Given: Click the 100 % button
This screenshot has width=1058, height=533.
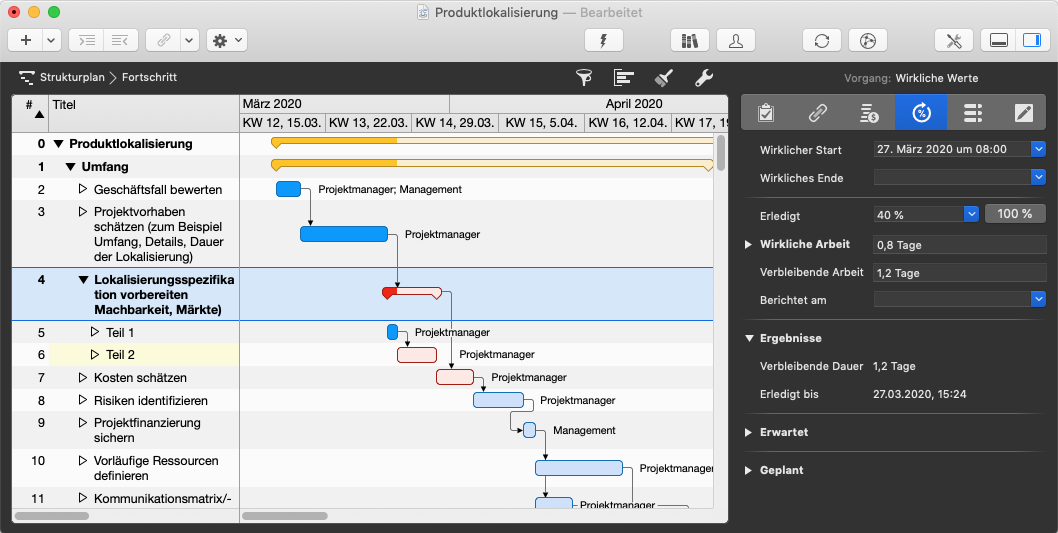Looking at the screenshot, I should point(1014,214).
